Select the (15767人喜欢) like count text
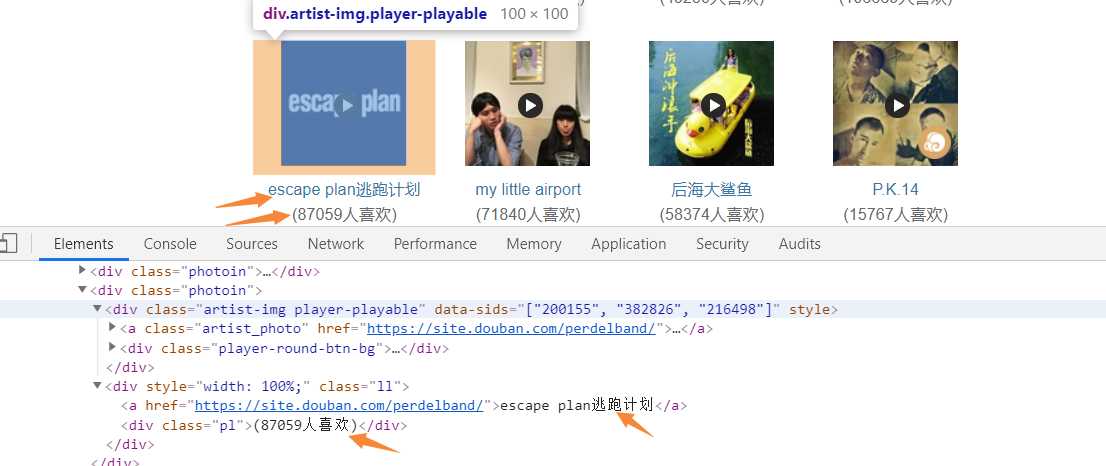This screenshot has height=466, width=1106. click(896, 214)
